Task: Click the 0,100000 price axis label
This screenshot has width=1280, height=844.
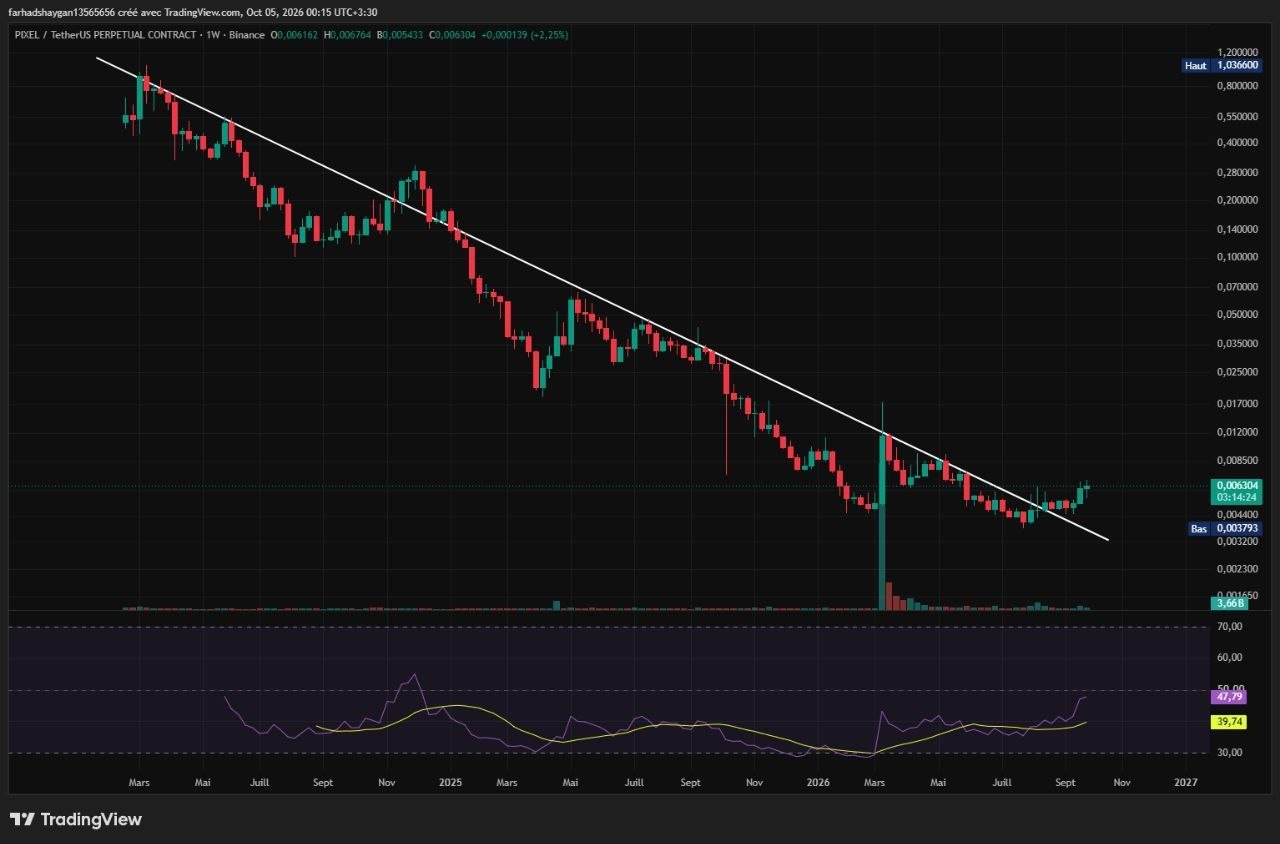Action: pos(1237,257)
